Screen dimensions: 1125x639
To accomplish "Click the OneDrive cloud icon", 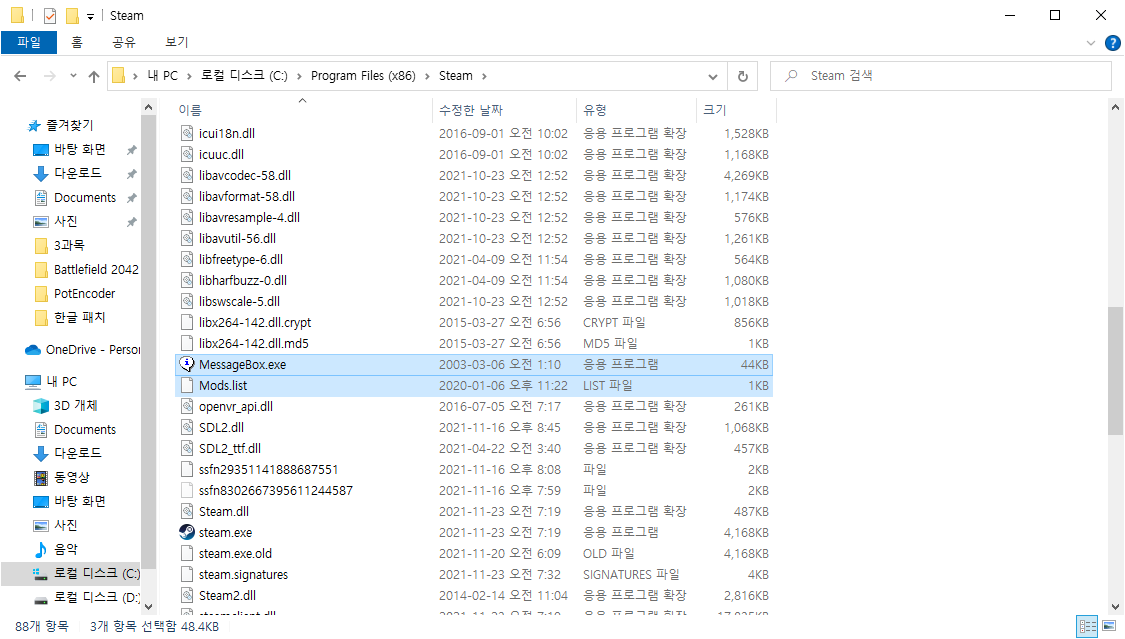I will pos(33,350).
